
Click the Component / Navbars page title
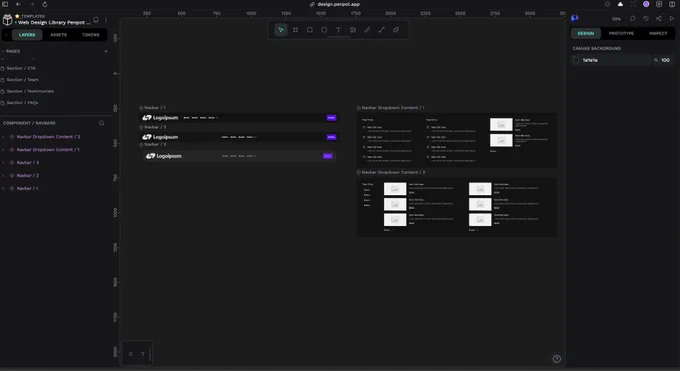point(29,123)
